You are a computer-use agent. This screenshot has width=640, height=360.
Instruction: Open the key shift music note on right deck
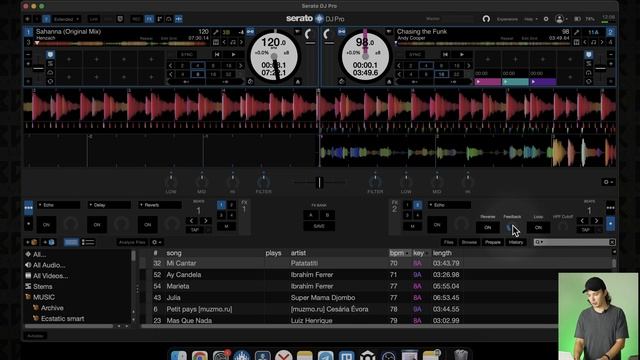tap(593, 42)
